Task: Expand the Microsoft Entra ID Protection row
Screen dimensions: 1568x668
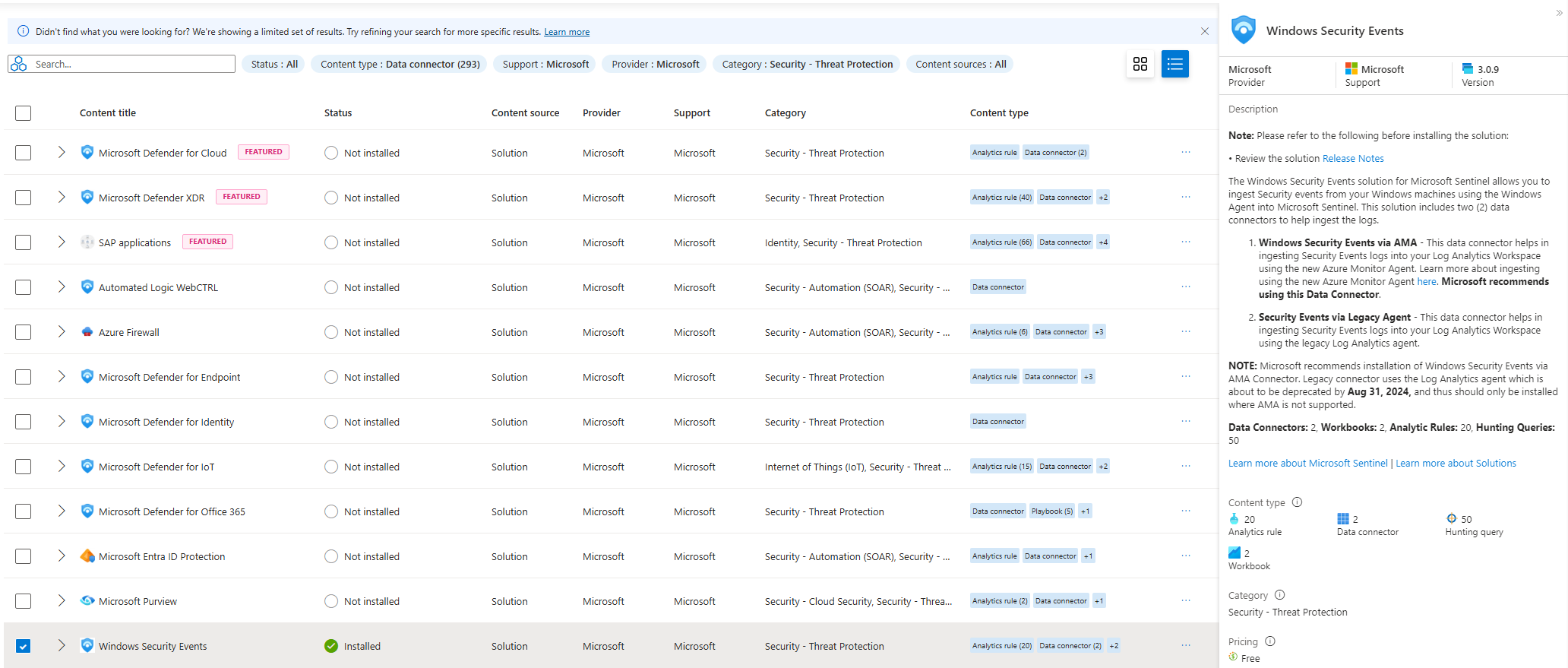Action: click(x=62, y=556)
